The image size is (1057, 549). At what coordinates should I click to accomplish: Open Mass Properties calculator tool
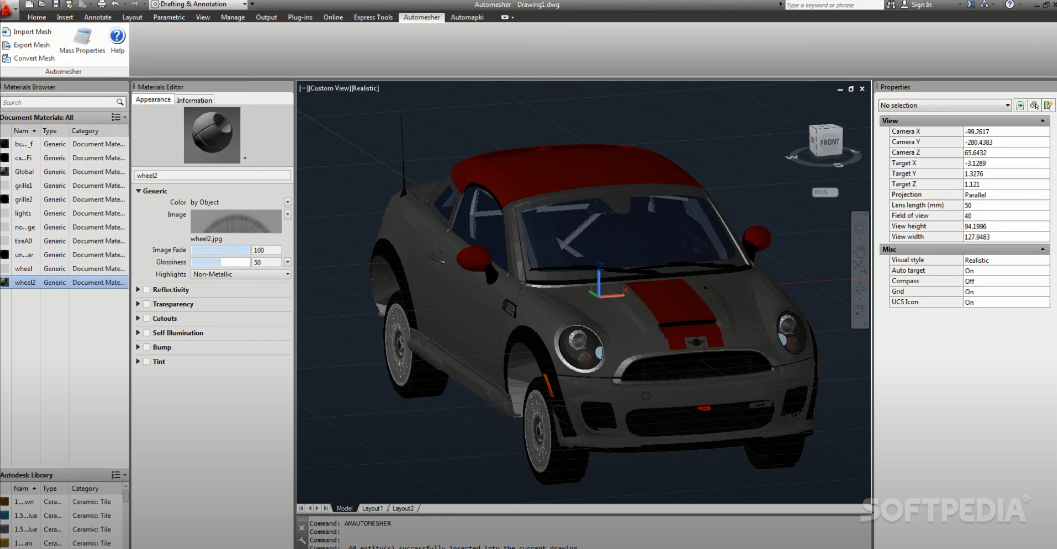coord(82,40)
